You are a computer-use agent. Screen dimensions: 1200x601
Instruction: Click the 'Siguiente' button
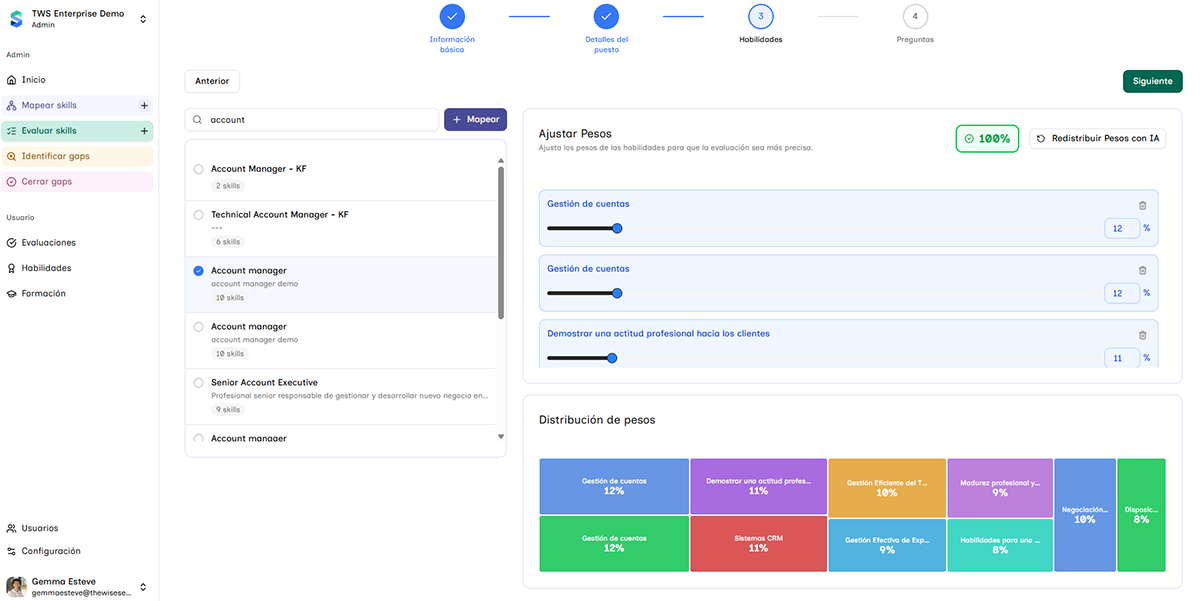pyautogui.click(x=1152, y=81)
